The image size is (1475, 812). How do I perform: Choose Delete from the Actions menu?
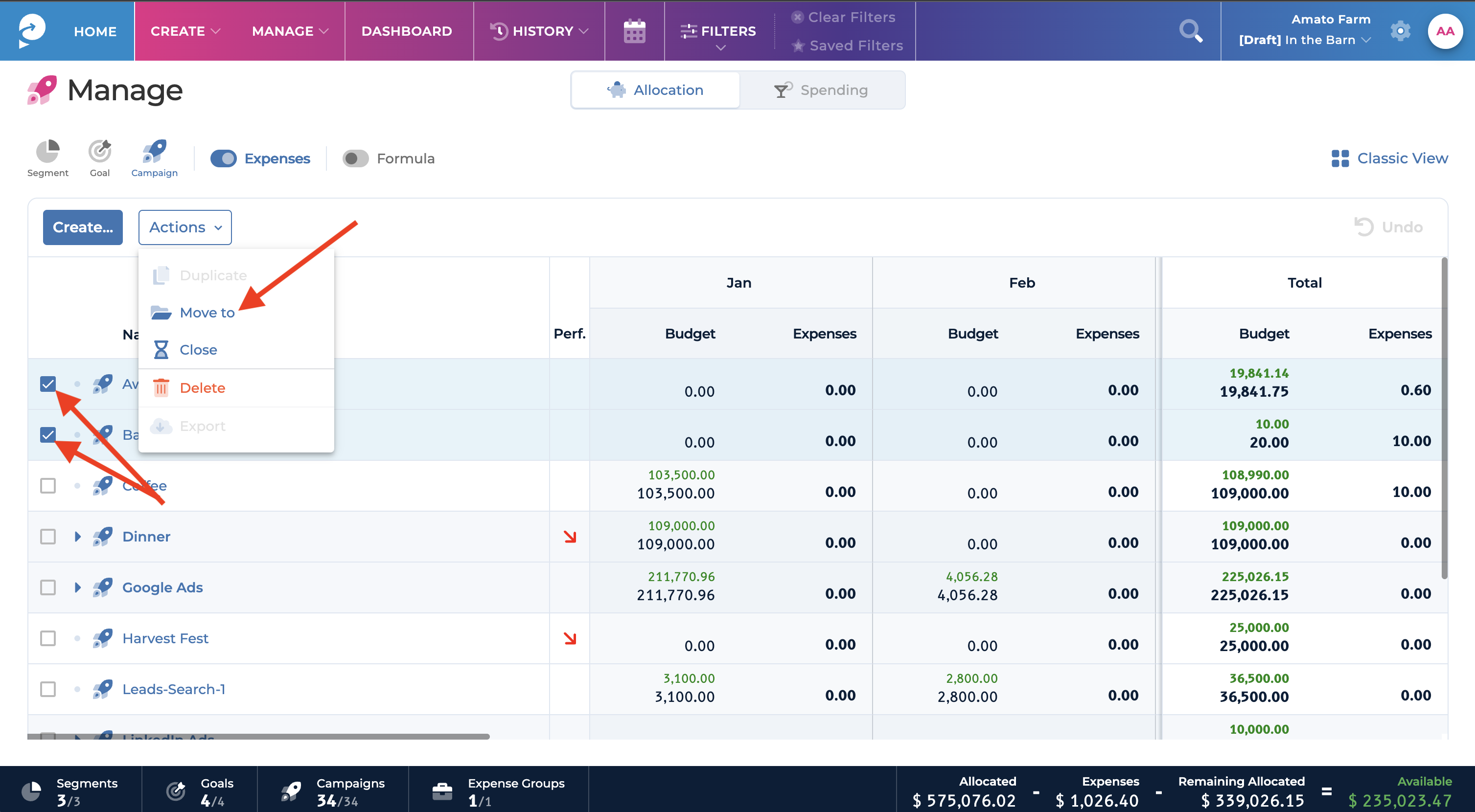pyautogui.click(x=236, y=388)
